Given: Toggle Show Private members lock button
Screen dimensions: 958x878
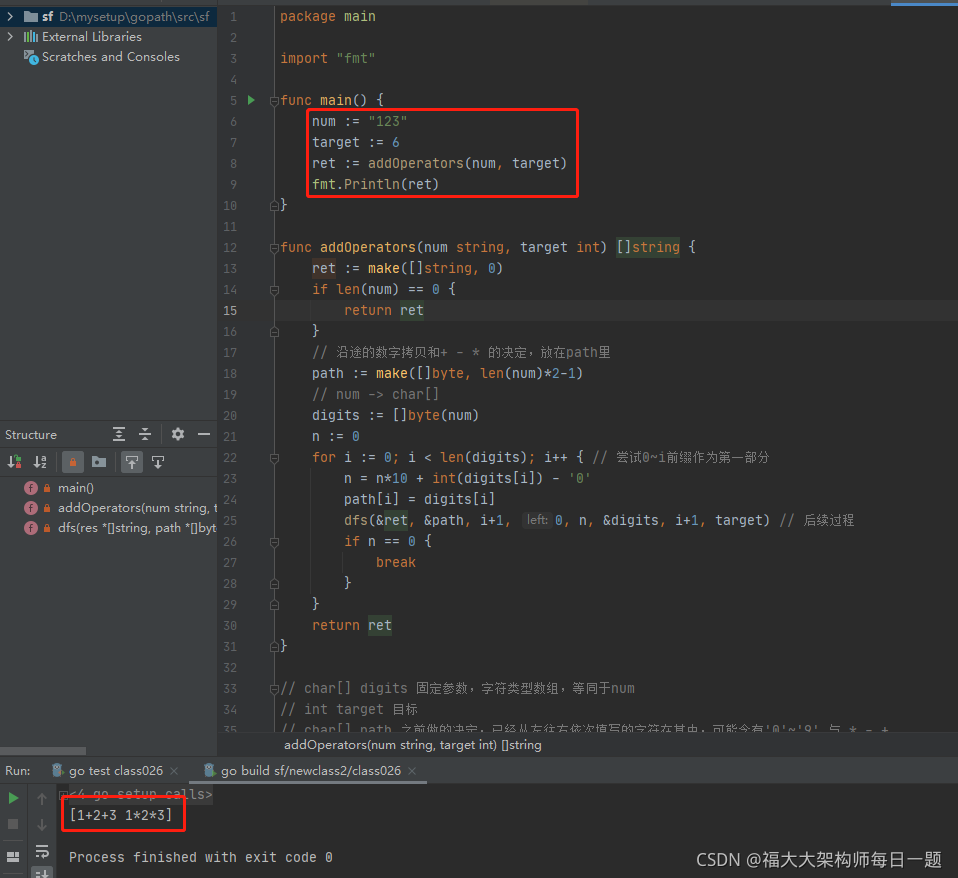Looking at the screenshot, I should 73,462.
